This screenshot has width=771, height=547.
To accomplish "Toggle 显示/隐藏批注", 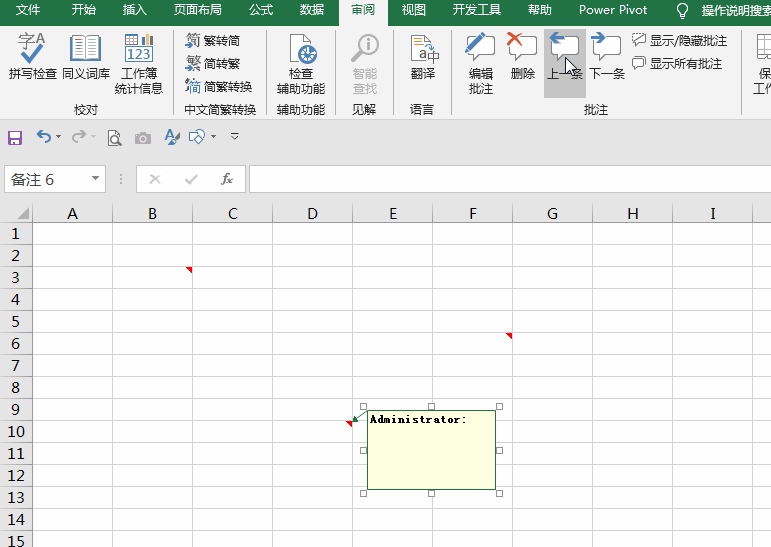I will coord(679,40).
